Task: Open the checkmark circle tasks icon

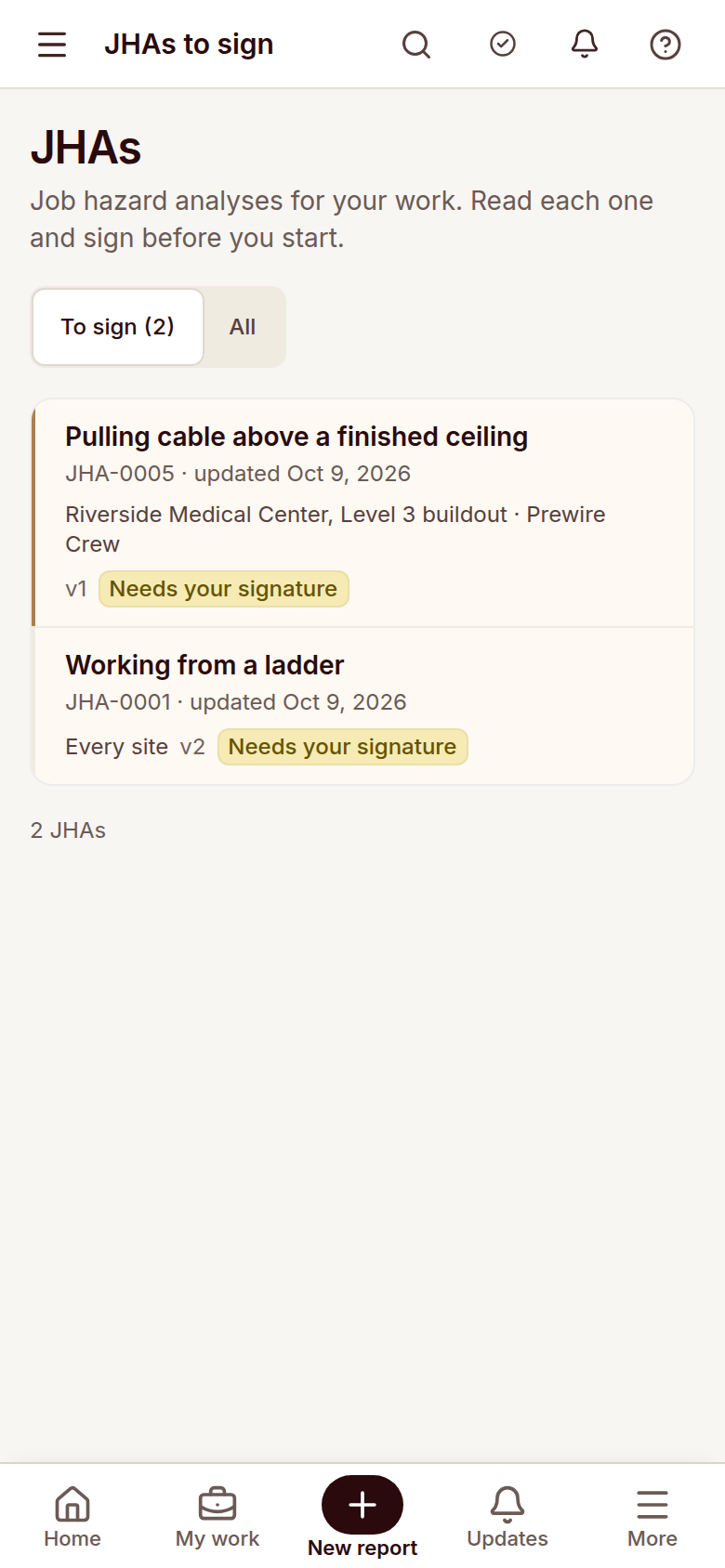Action: point(503,44)
